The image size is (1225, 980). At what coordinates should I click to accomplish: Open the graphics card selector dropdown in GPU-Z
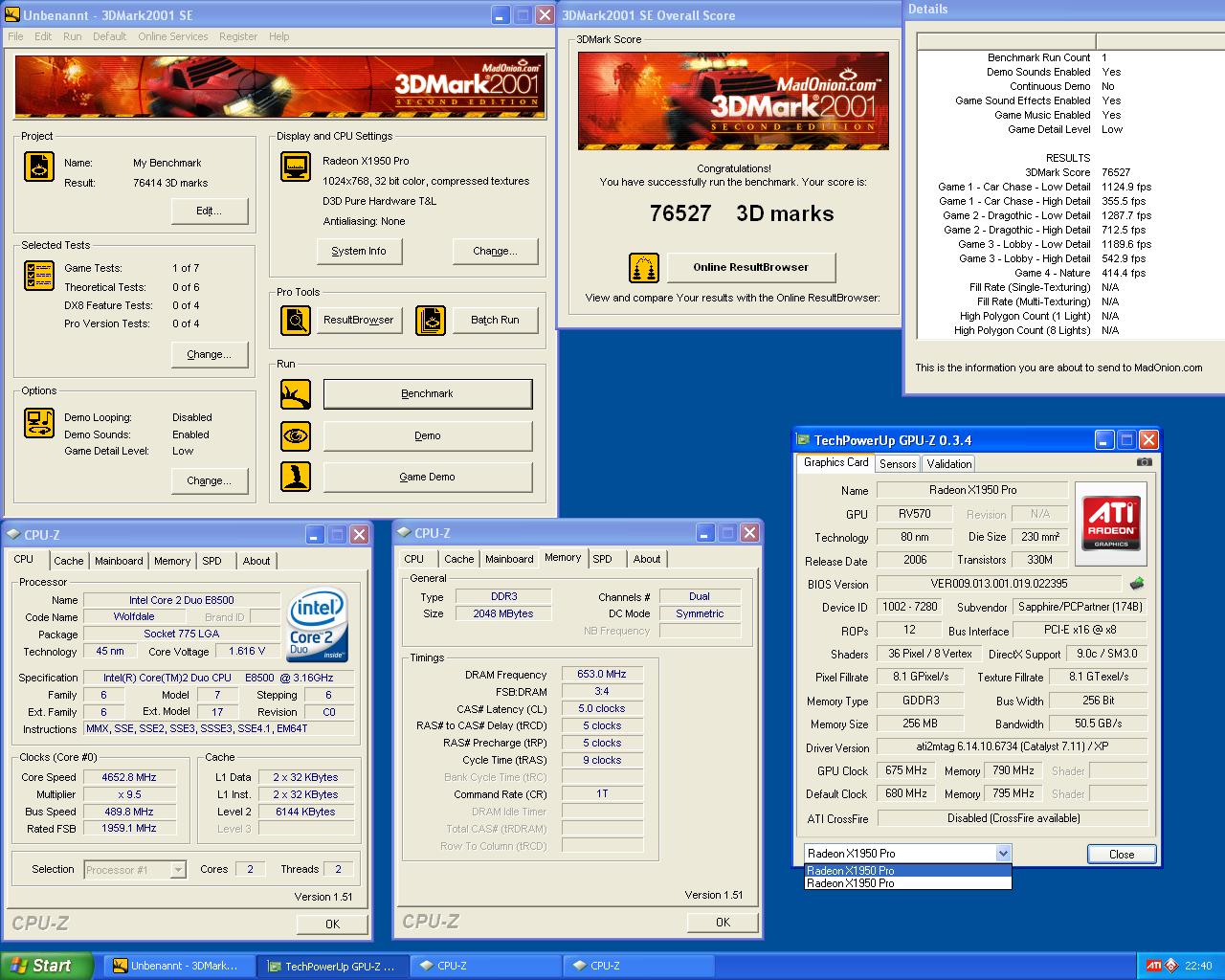point(1003,854)
